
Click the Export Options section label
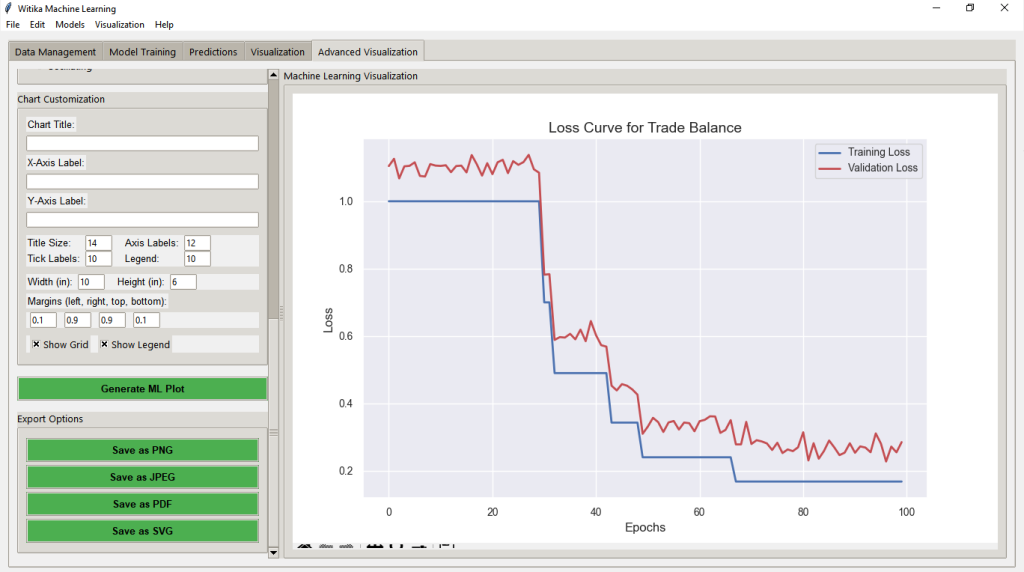[50, 419]
